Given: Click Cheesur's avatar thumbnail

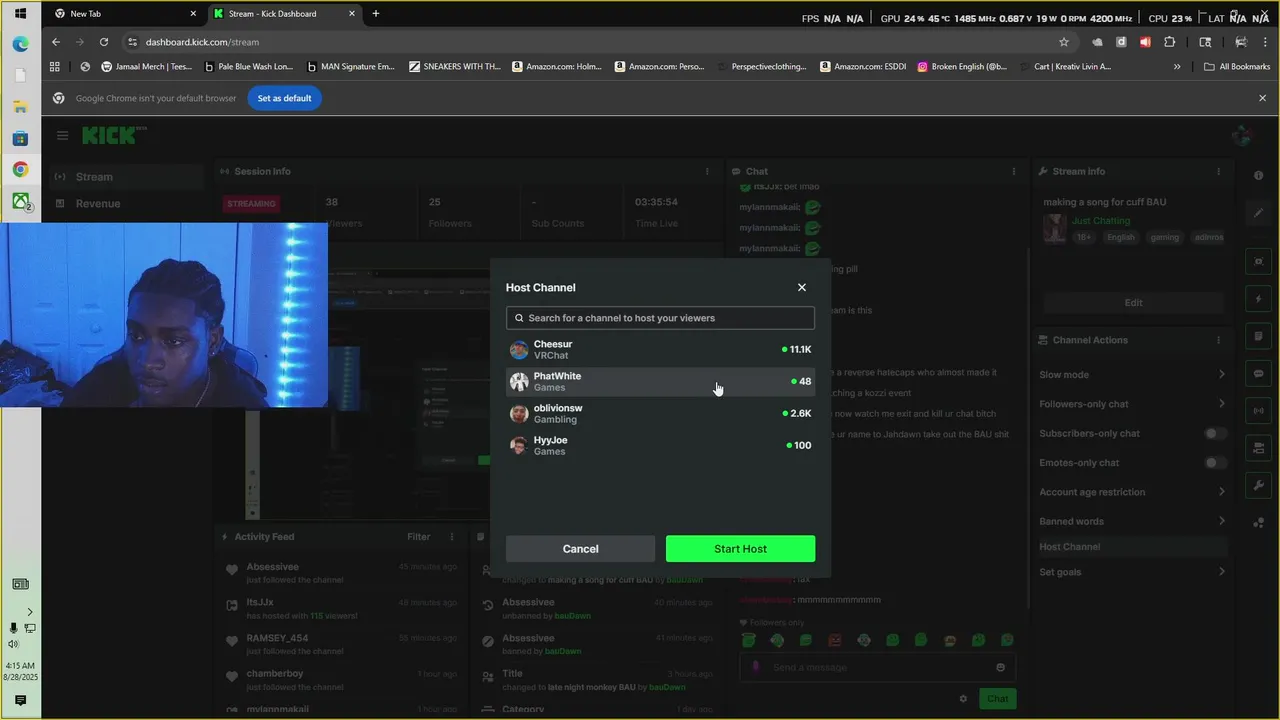Looking at the screenshot, I should (x=518, y=350).
